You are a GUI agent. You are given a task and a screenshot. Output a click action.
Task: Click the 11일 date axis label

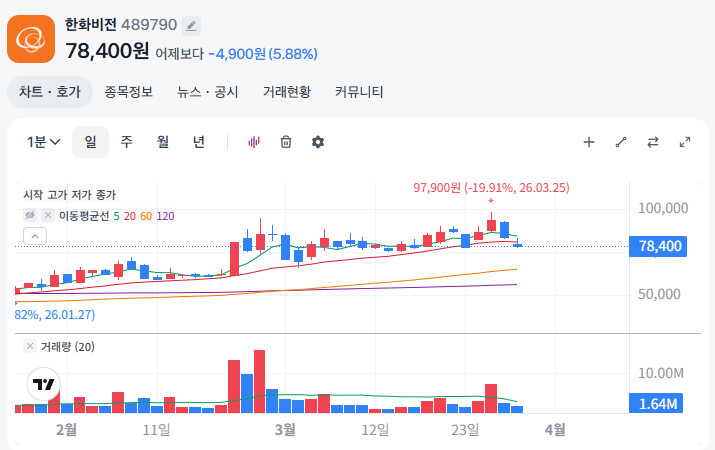click(x=156, y=429)
